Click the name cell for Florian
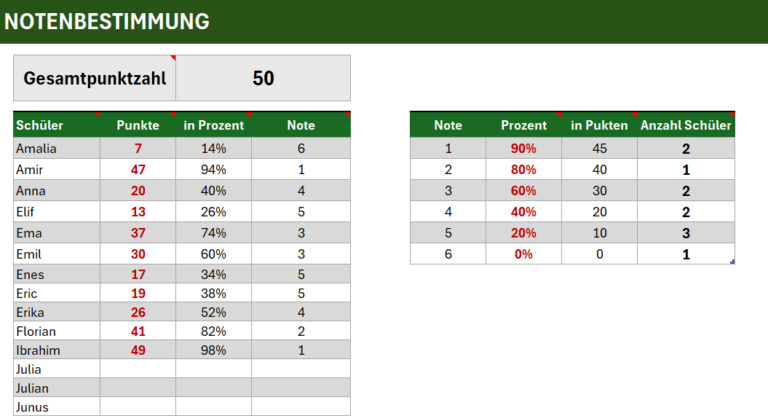 (56, 331)
